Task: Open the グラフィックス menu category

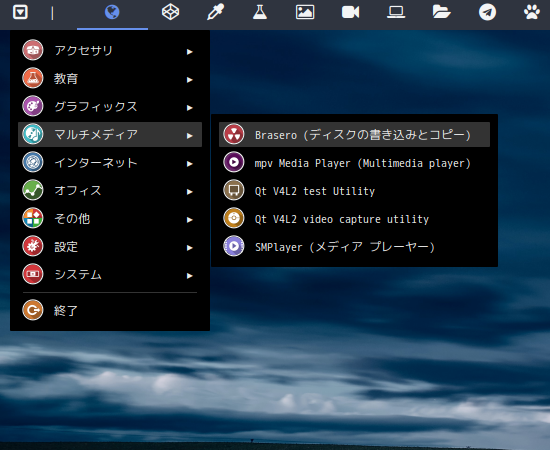Action: tap(110, 106)
